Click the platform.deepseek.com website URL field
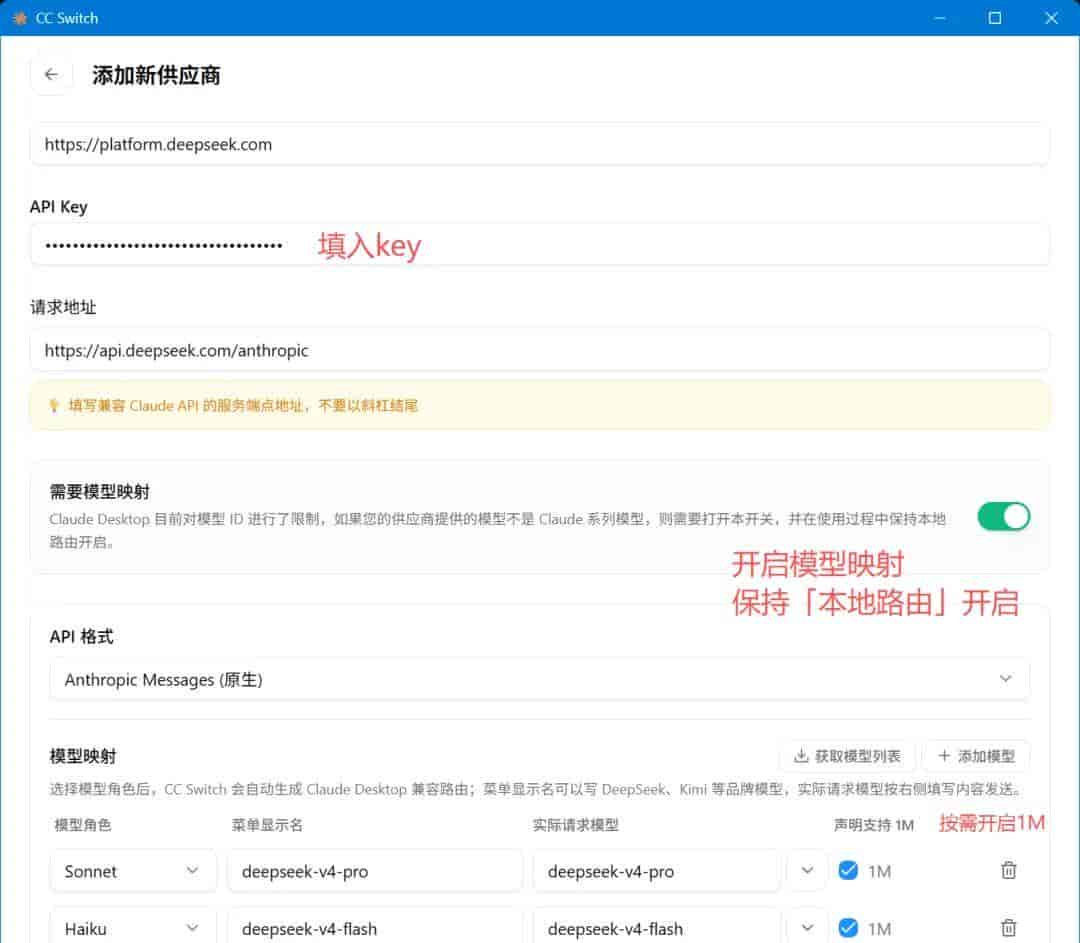 point(539,144)
